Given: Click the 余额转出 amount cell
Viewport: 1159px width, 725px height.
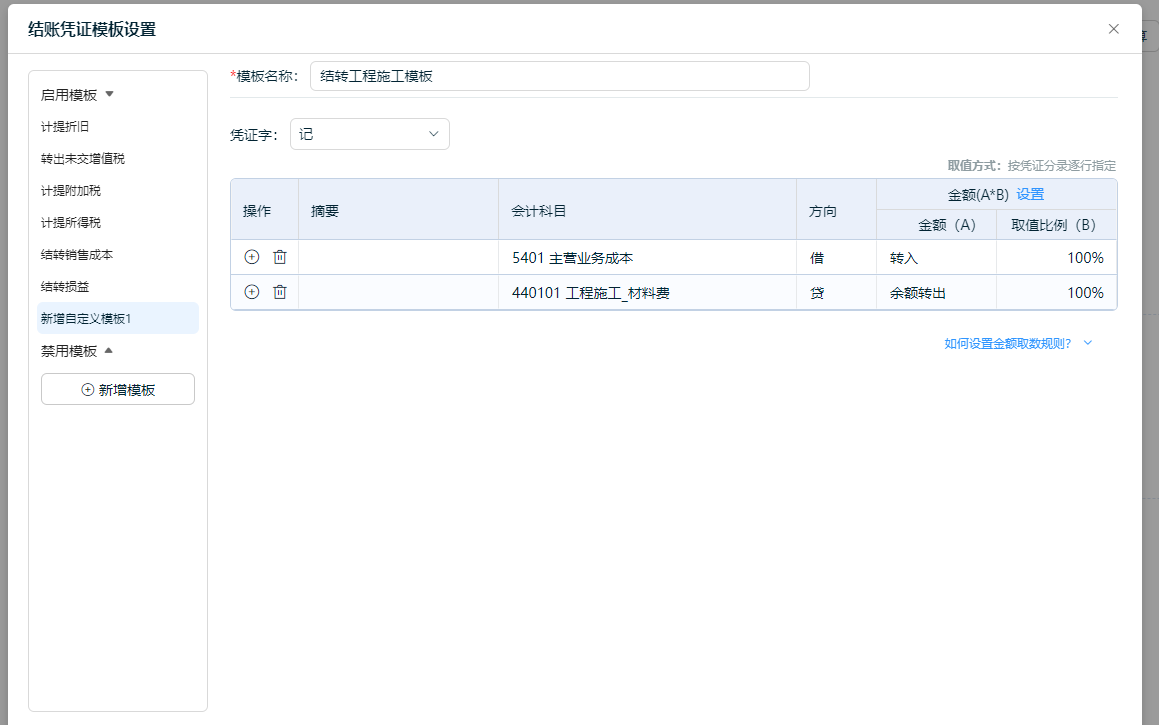Looking at the screenshot, I should click(x=935, y=293).
